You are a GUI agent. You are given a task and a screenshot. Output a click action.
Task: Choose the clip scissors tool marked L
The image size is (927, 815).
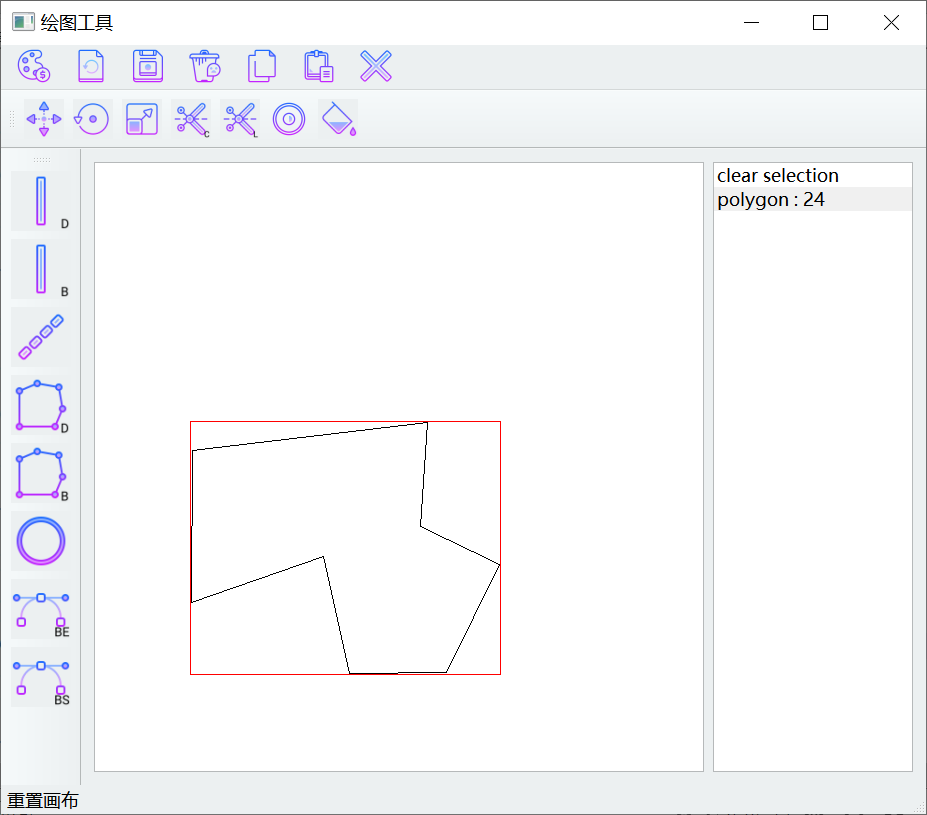[x=240, y=119]
